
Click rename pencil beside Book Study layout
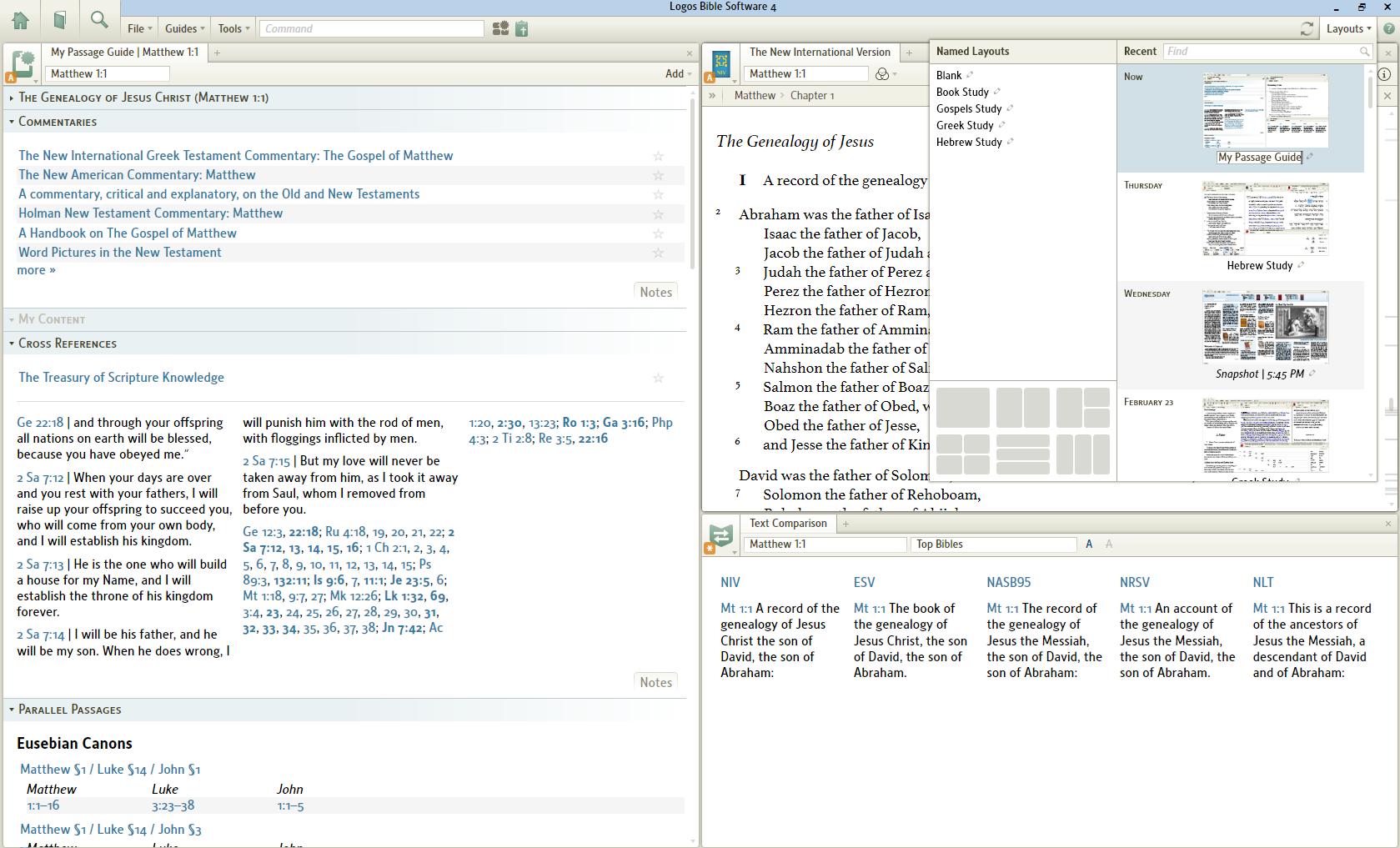997,92
